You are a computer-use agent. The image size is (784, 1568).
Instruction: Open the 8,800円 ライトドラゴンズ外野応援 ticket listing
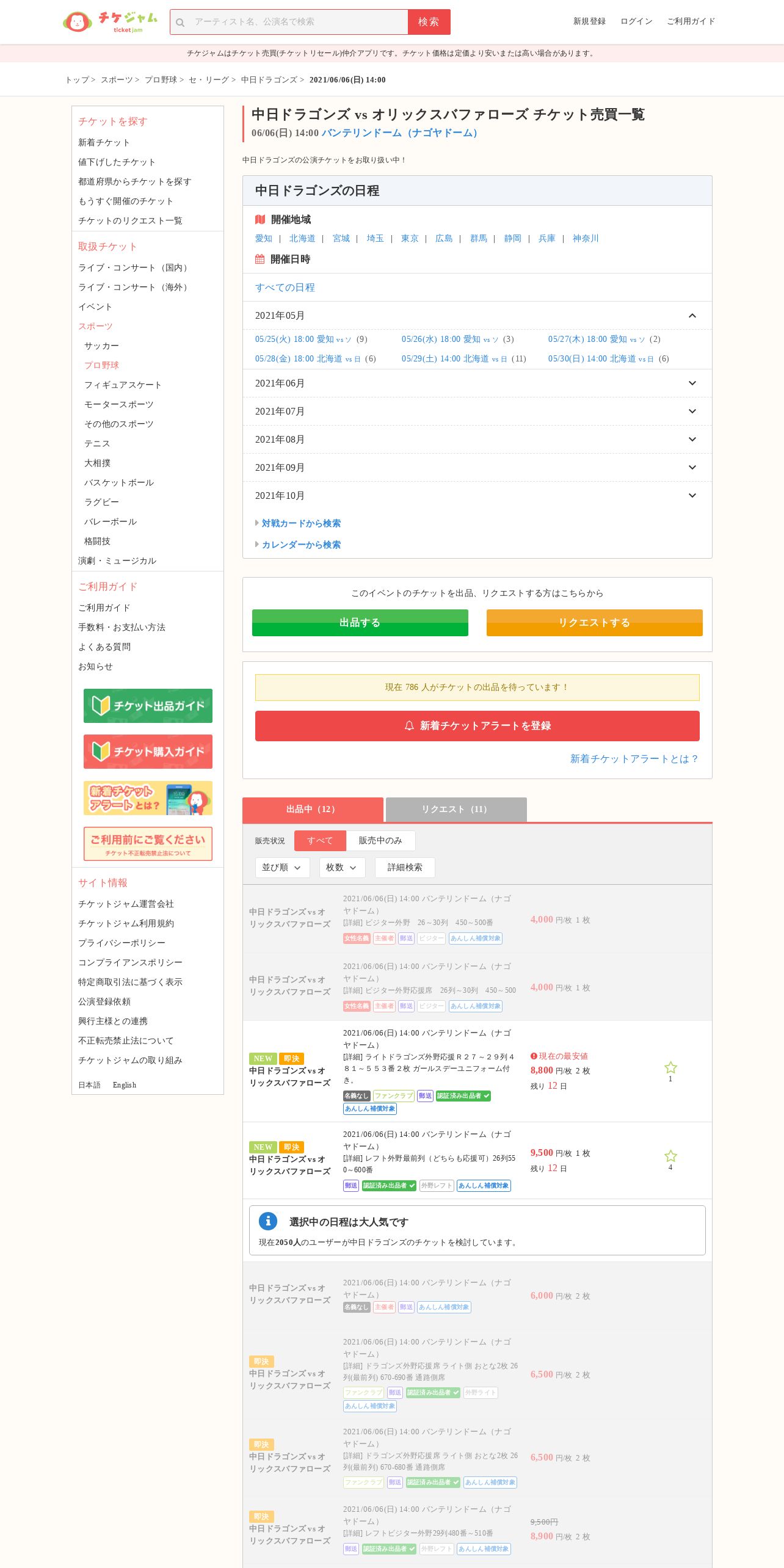click(x=477, y=1071)
